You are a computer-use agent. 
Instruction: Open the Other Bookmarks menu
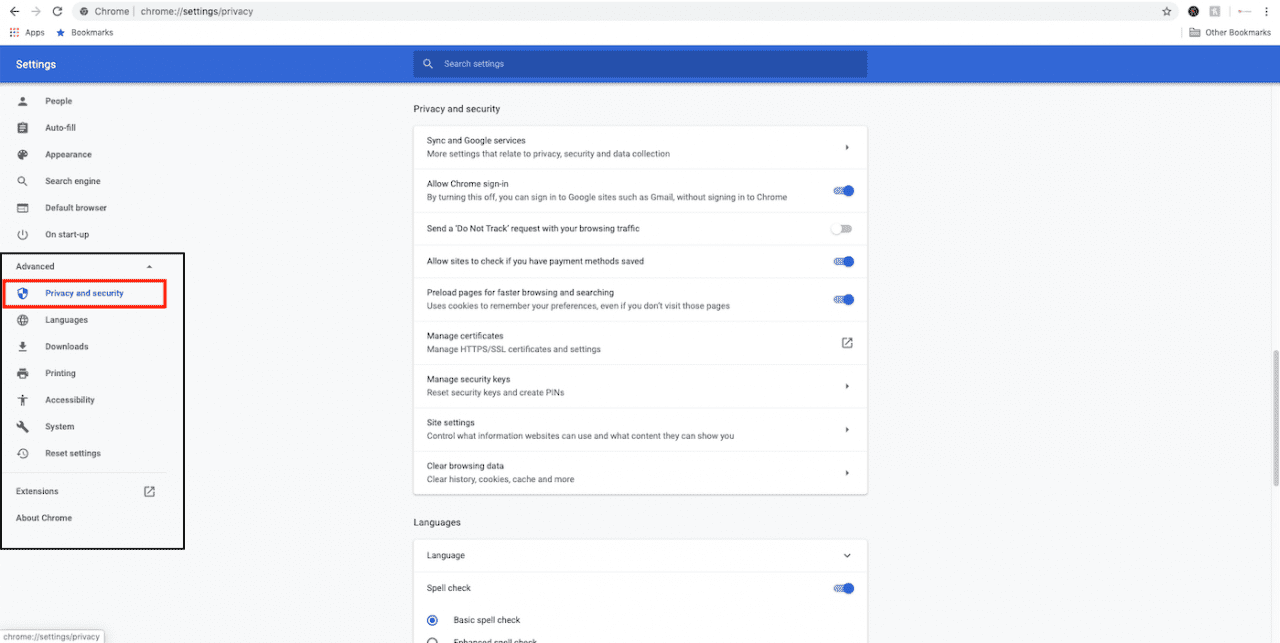click(x=1229, y=32)
